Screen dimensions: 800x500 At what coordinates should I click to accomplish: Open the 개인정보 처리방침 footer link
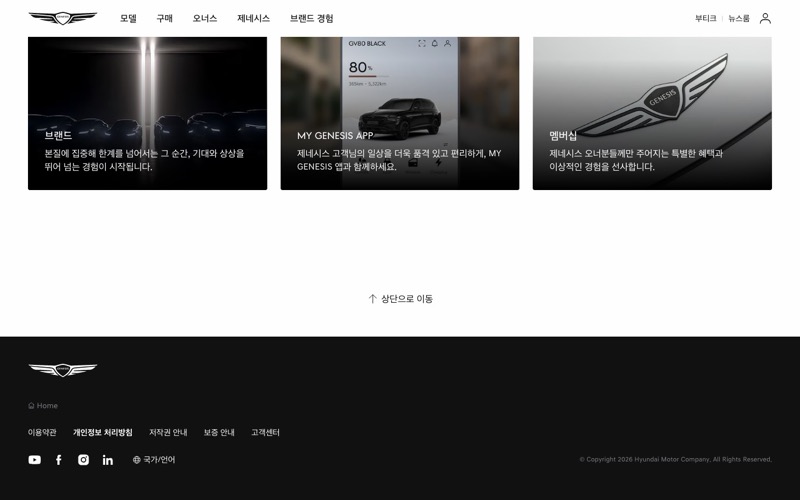[103, 433]
